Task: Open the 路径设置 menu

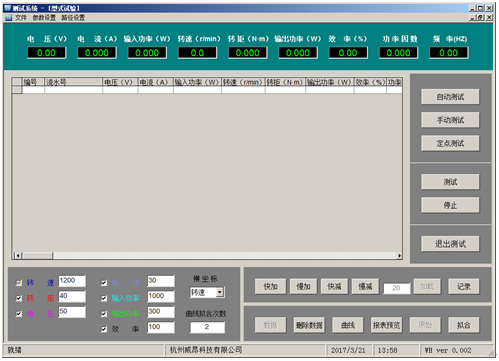Action: 73,17
